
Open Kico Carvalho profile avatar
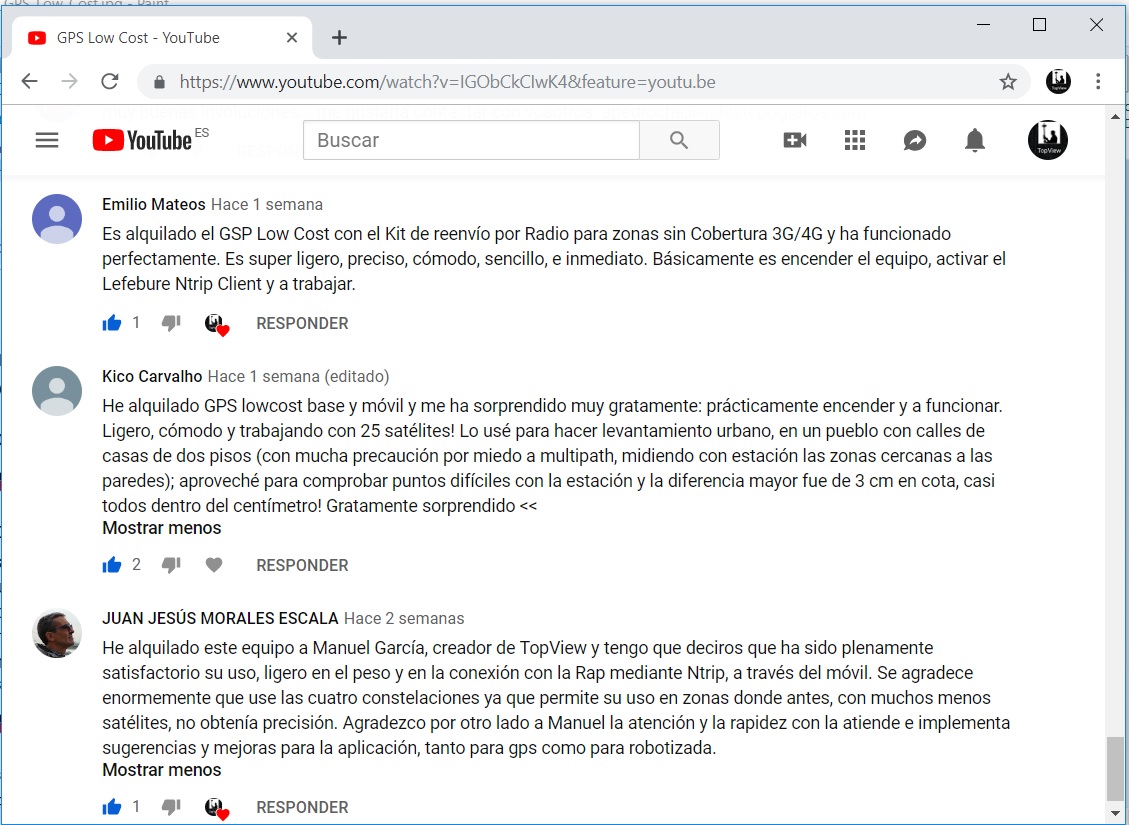[57, 391]
